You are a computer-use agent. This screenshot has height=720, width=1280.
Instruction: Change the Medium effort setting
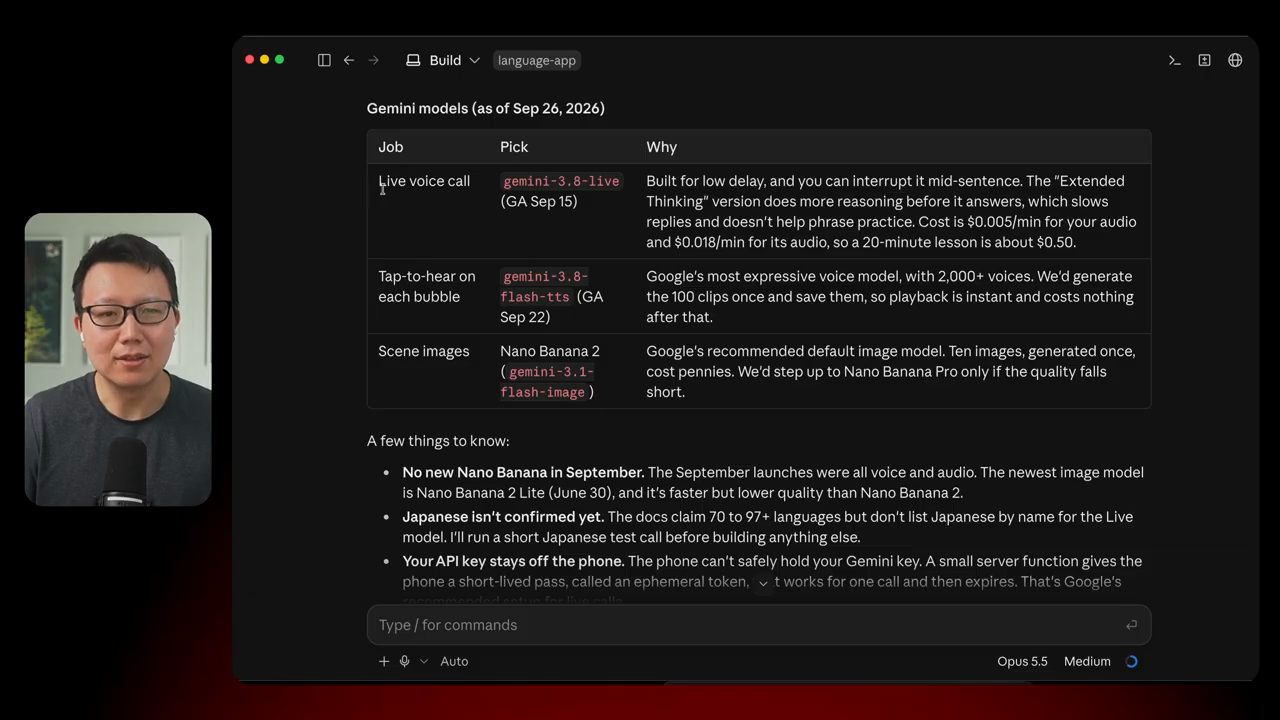tap(1087, 661)
